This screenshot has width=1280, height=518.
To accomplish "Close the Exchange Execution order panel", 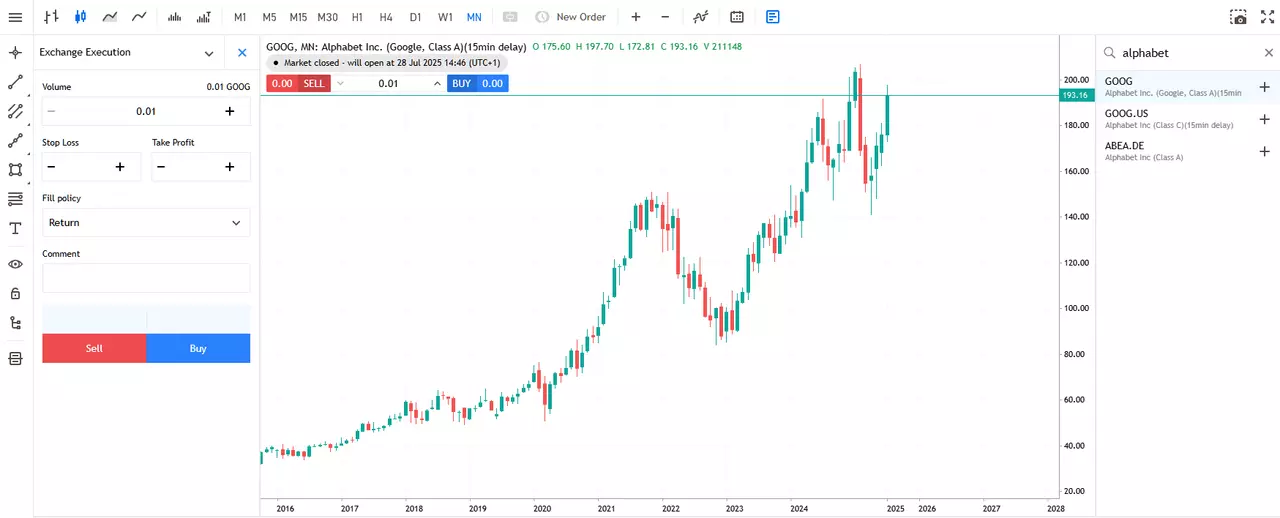I will pos(242,53).
